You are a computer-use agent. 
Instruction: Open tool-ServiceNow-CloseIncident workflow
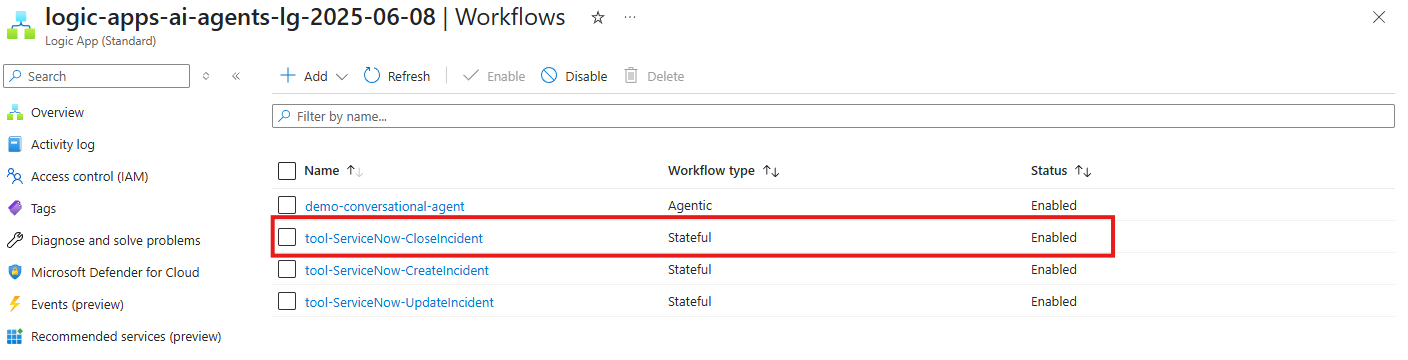394,238
